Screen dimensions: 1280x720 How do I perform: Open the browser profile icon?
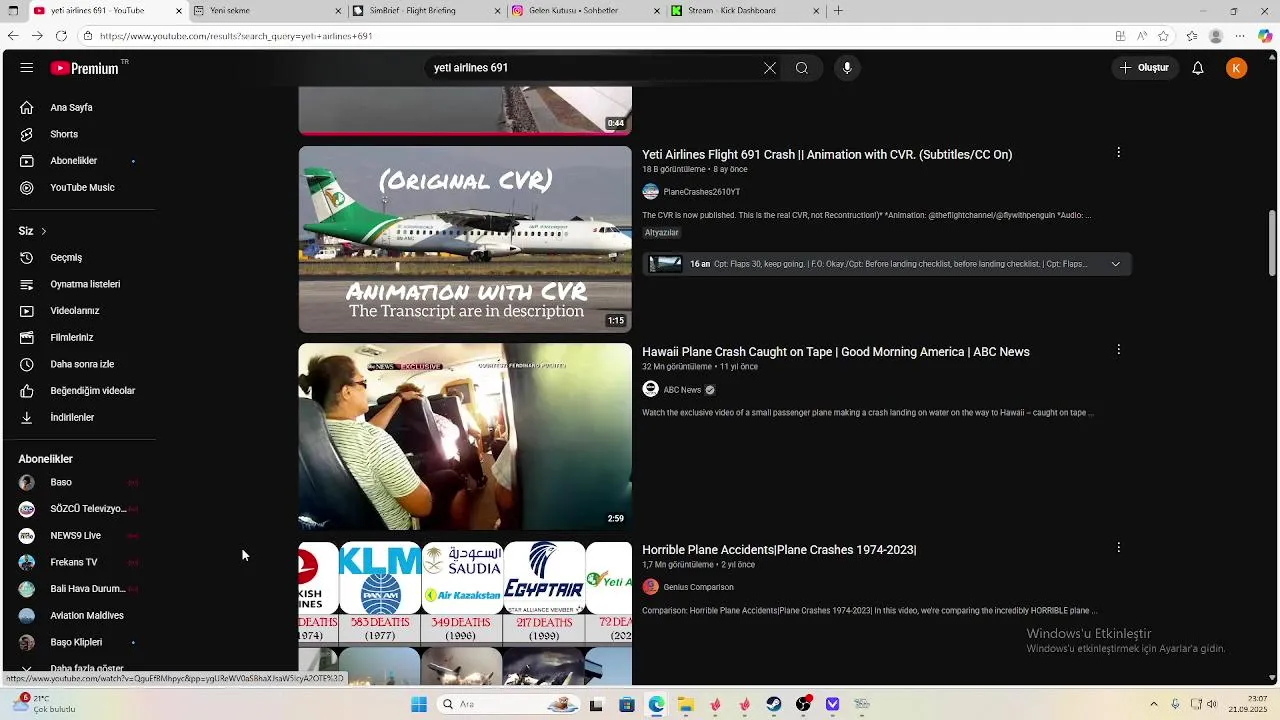pyautogui.click(x=1216, y=36)
